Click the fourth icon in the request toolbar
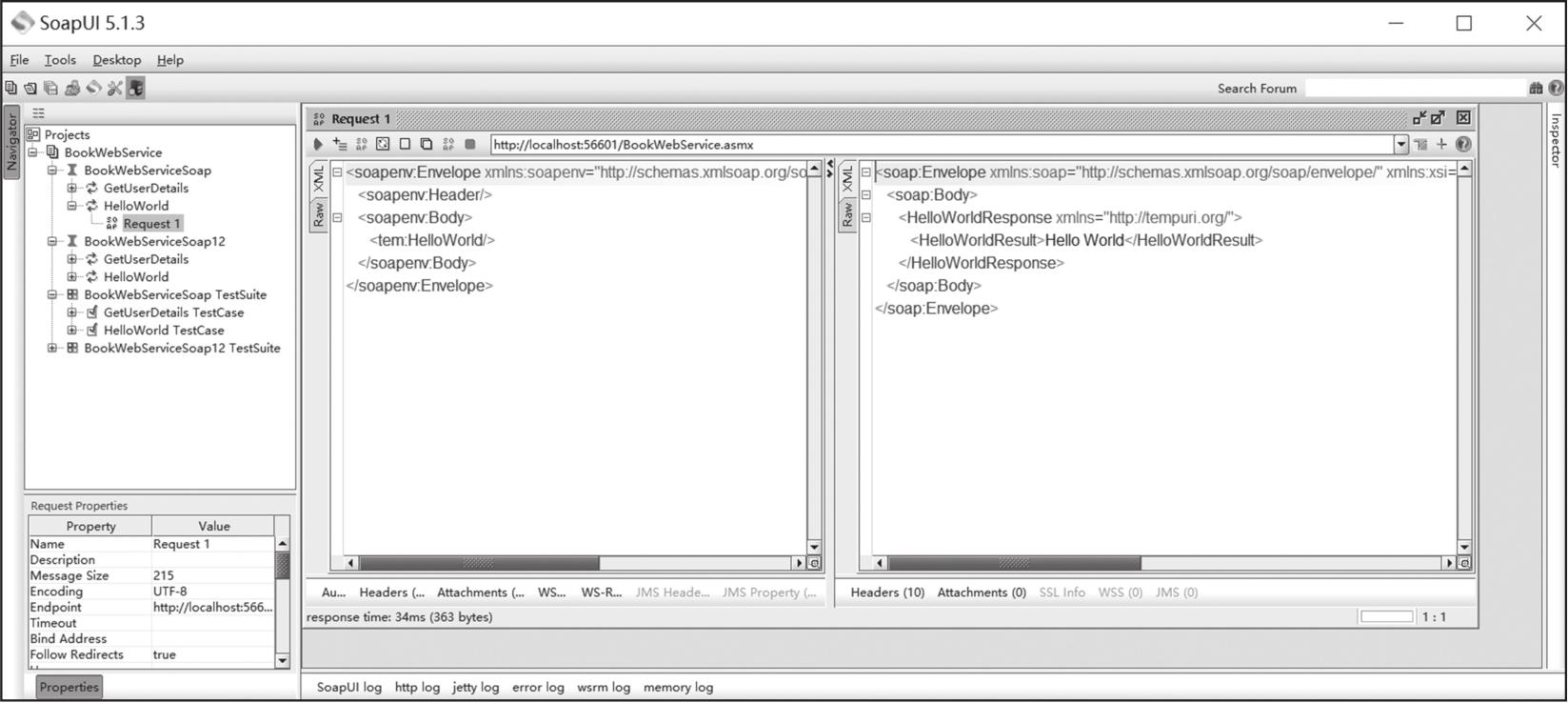 pyautogui.click(x=383, y=145)
